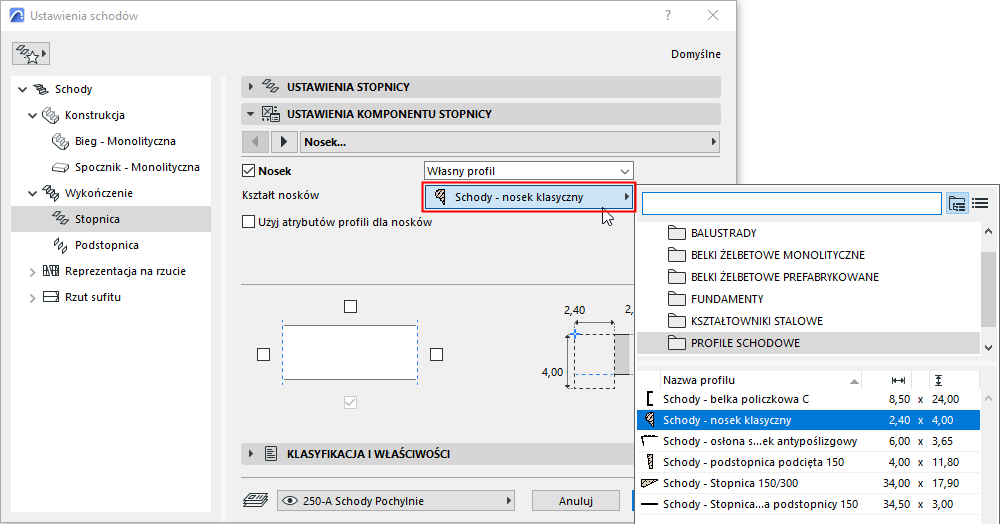Image resolution: width=1000 pixels, height=524 pixels.
Task: Switch to list view in profile picker
Action: click(980, 203)
